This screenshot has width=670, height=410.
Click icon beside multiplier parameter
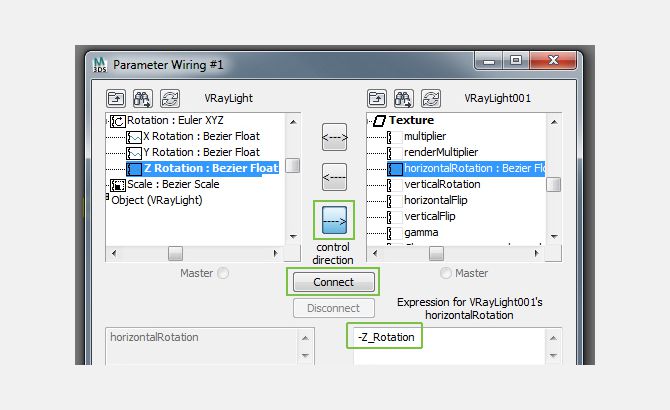click(x=395, y=137)
